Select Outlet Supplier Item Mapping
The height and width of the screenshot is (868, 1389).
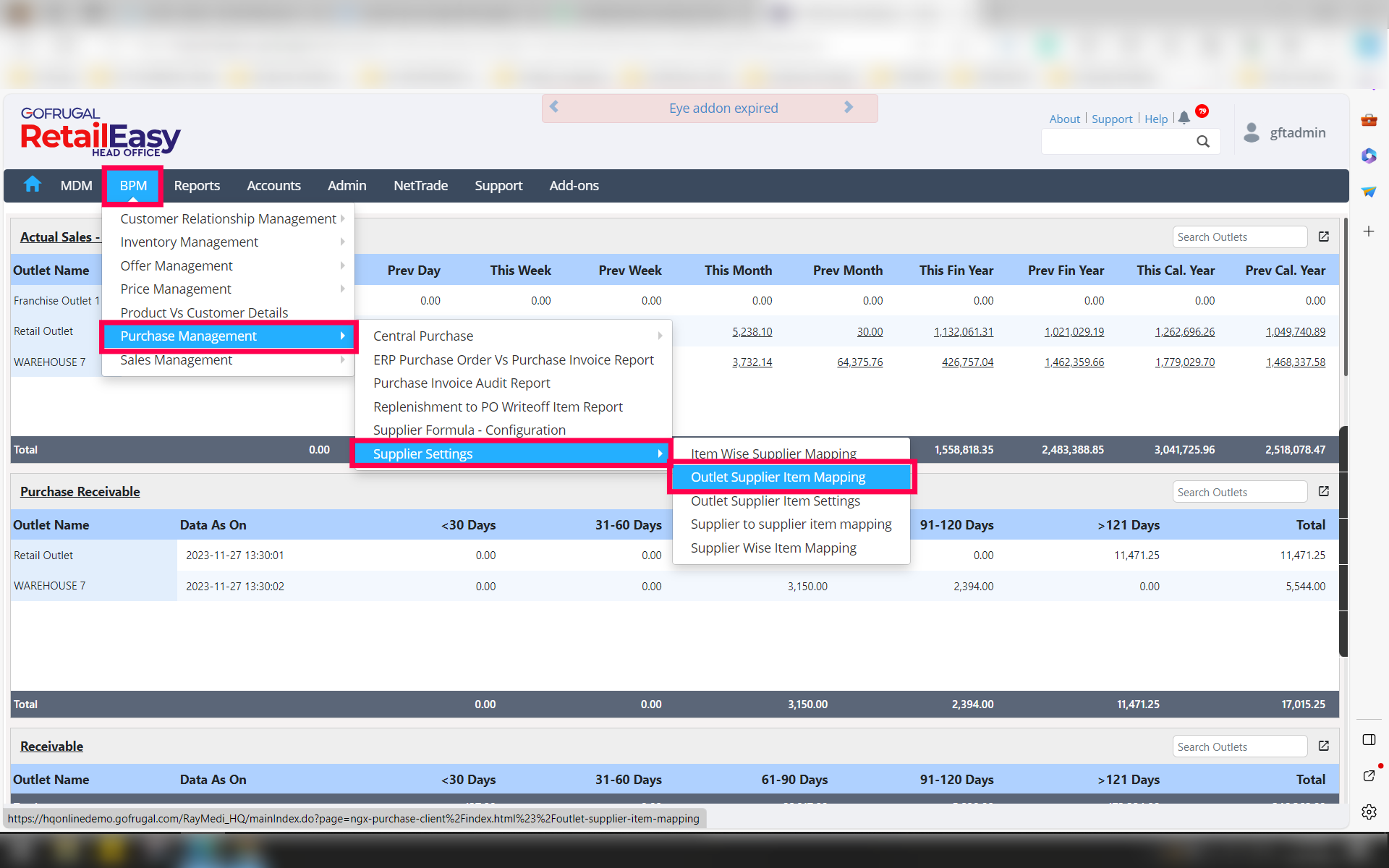[x=778, y=477]
